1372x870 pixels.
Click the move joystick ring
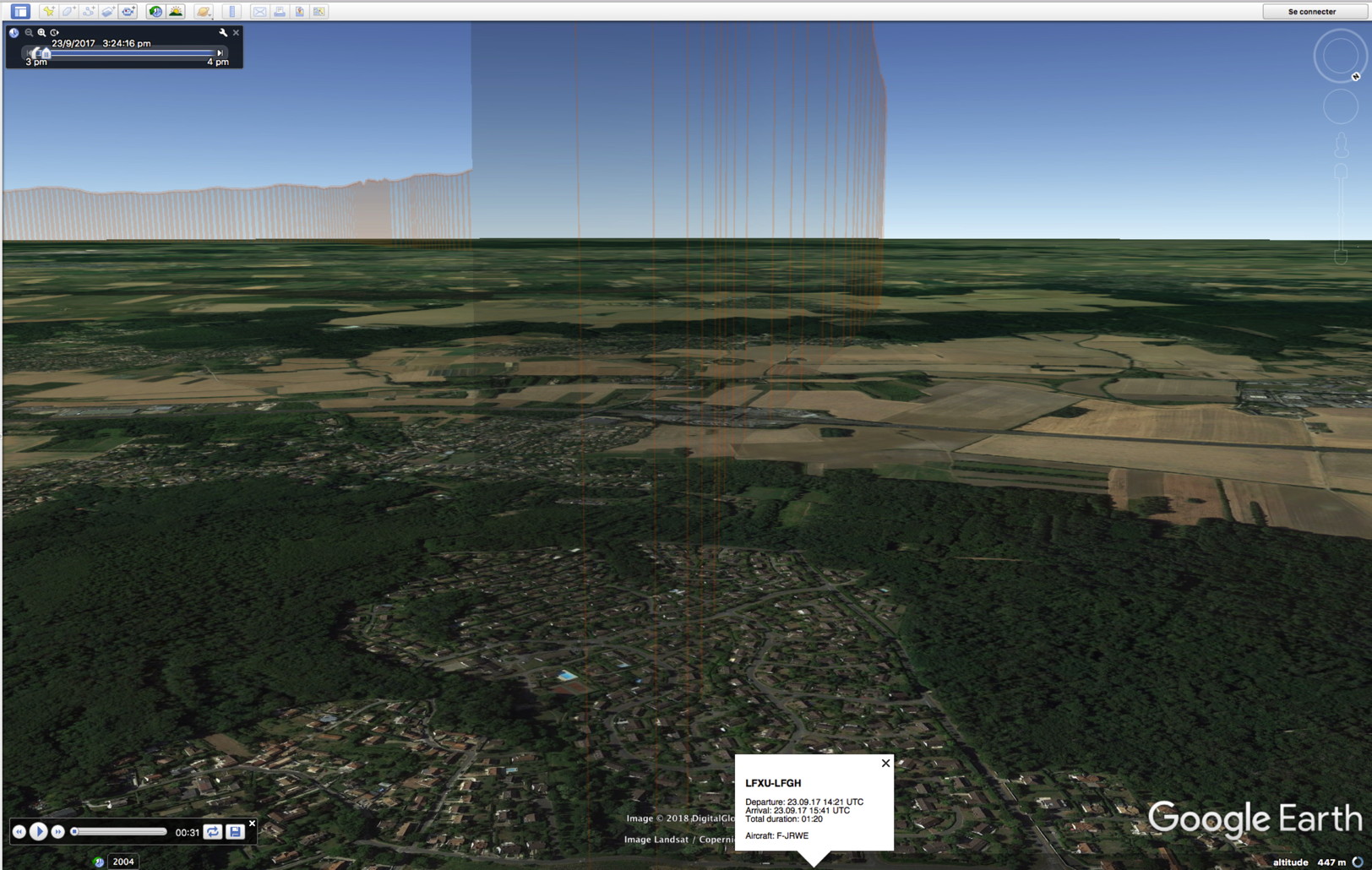click(x=1341, y=107)
